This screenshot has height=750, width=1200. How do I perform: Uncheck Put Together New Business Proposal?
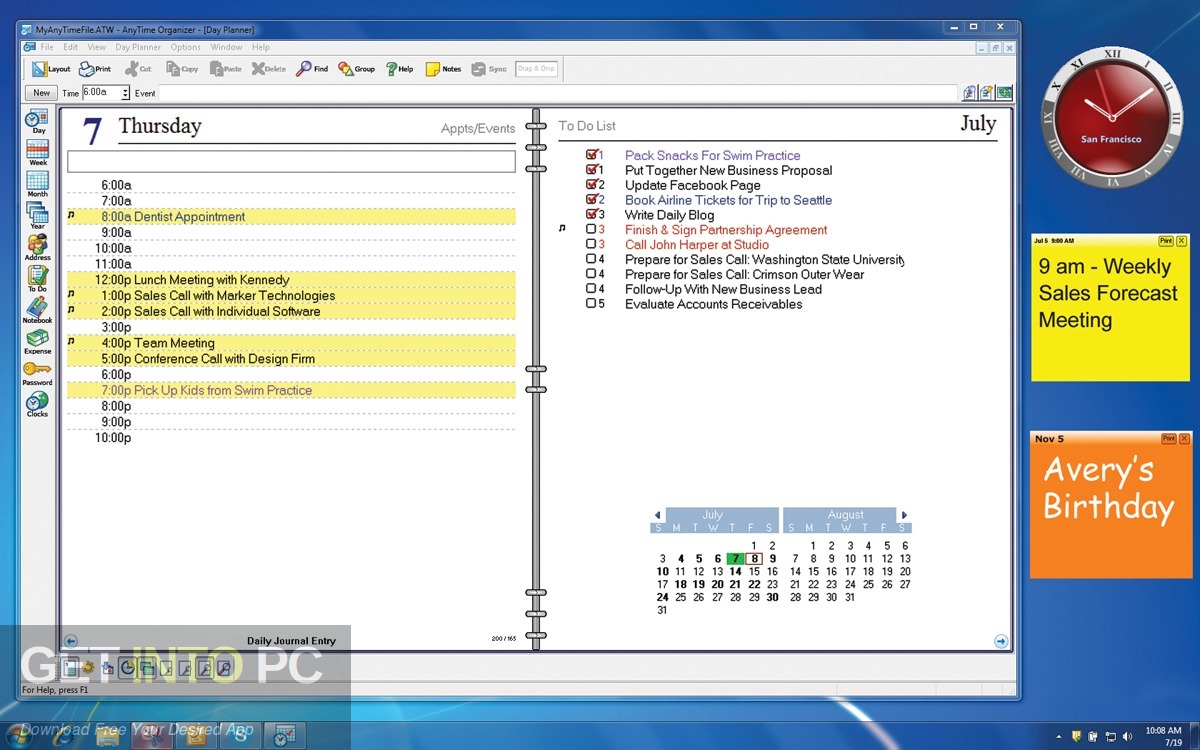click(591, 170)
